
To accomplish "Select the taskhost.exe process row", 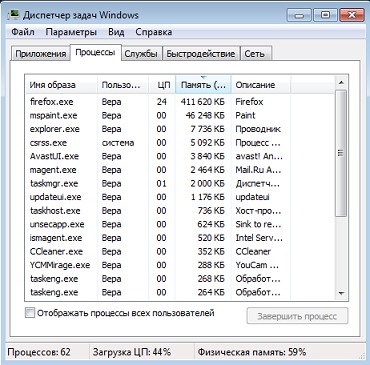I will click(180, 211).
